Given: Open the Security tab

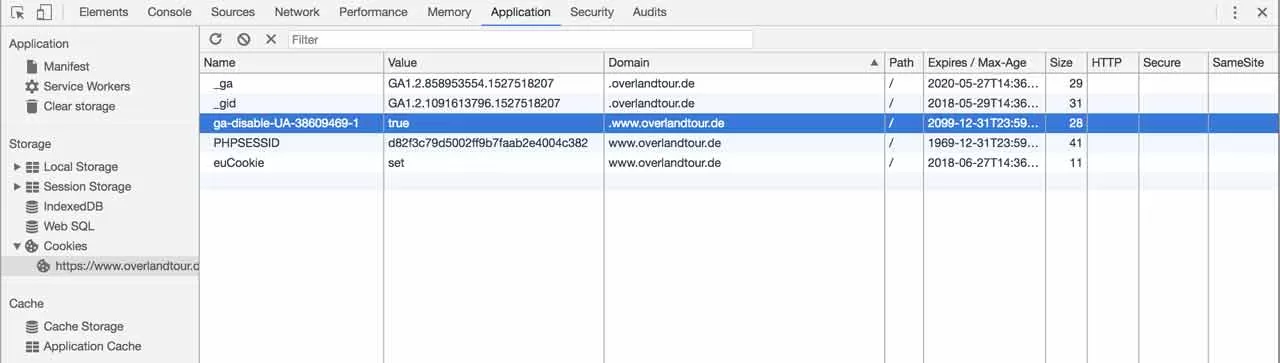Looking at the screenshot, I should tap(592, 12).
